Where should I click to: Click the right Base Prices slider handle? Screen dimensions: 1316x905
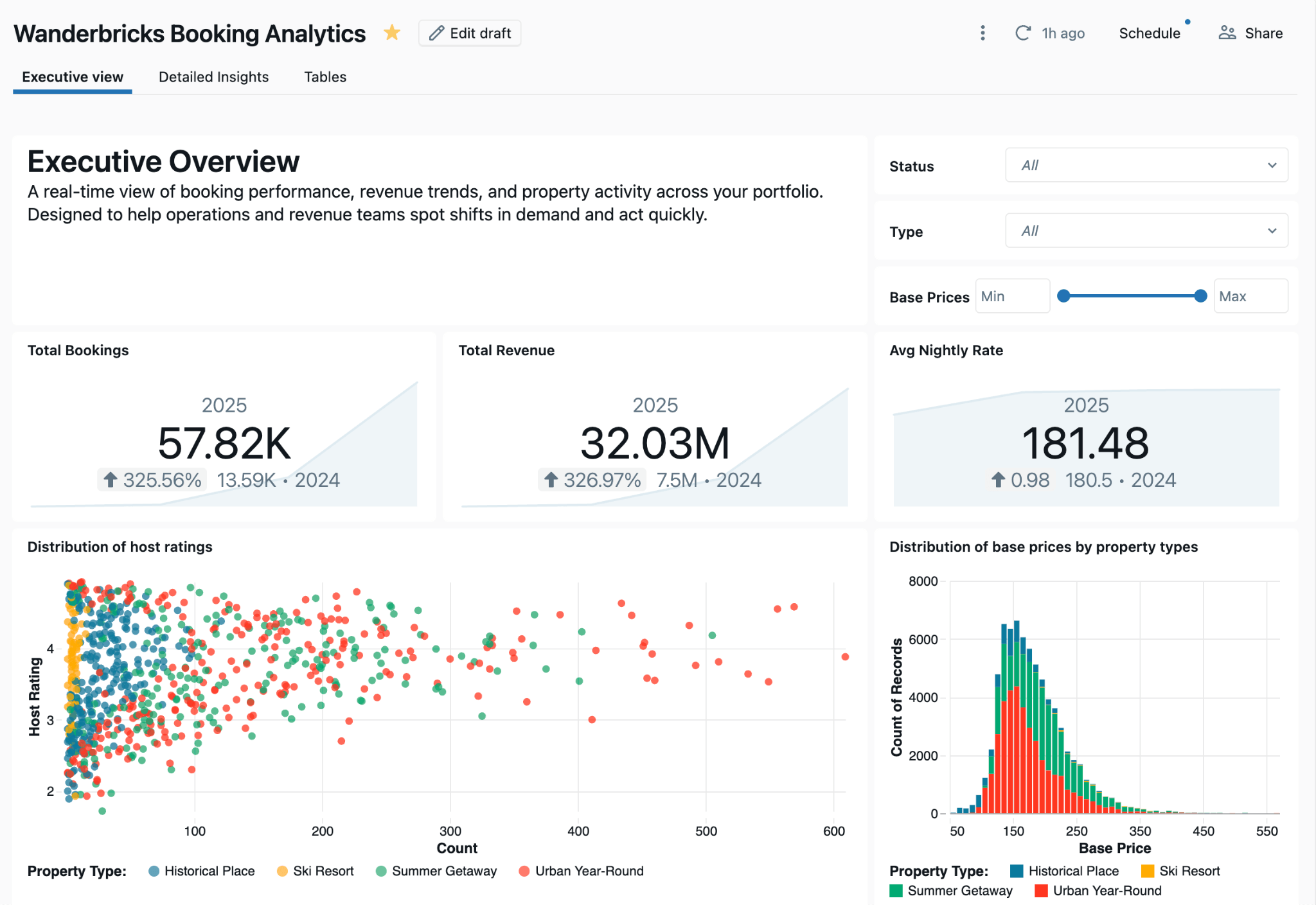click(1200, 296)
